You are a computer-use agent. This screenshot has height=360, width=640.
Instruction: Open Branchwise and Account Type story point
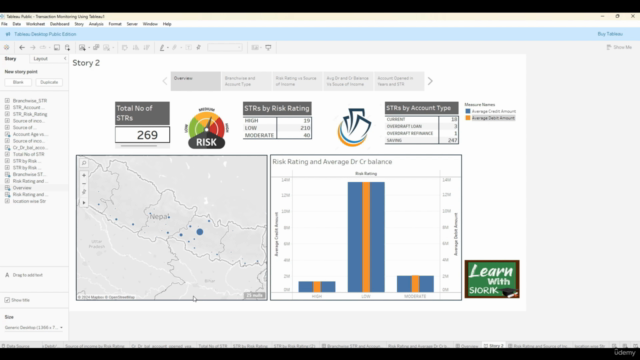click(x=246, y=81)
